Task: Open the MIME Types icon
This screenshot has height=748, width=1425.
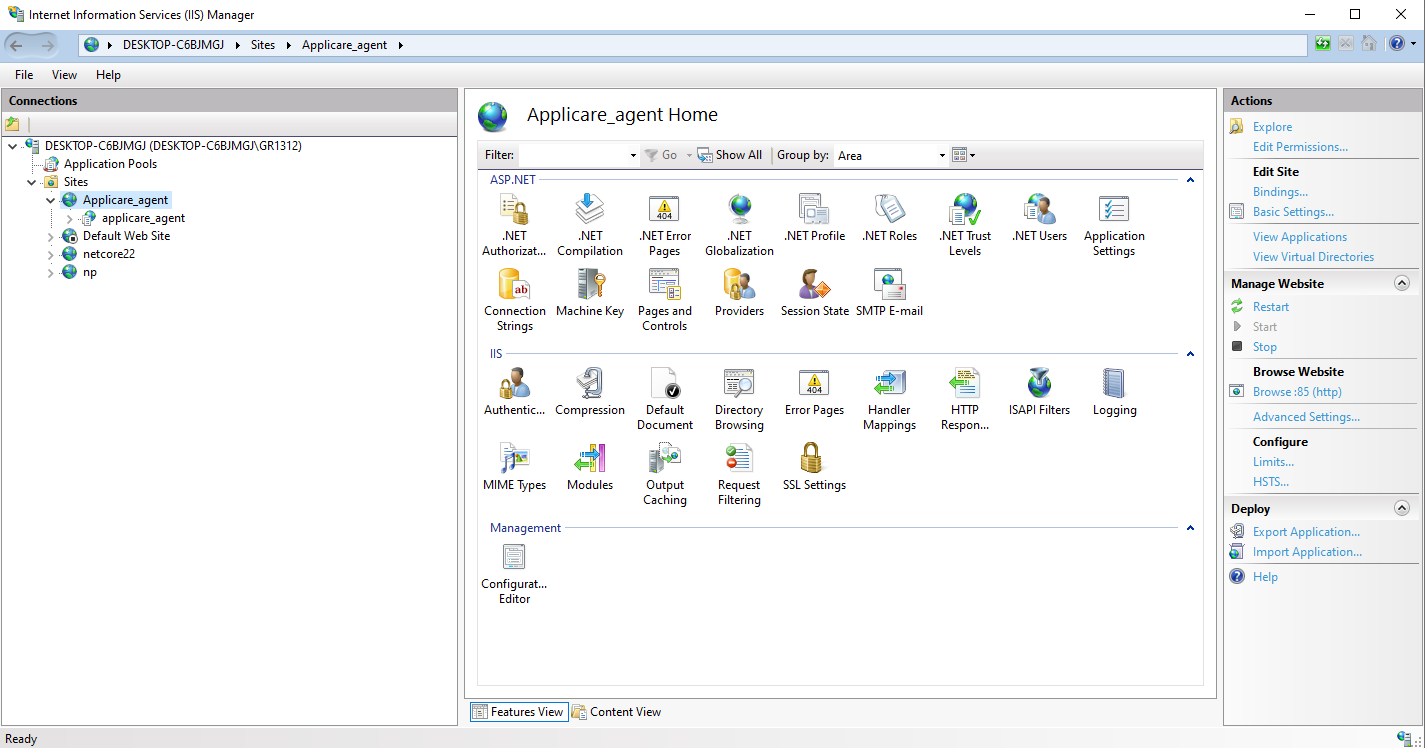Action: [514, 460]
